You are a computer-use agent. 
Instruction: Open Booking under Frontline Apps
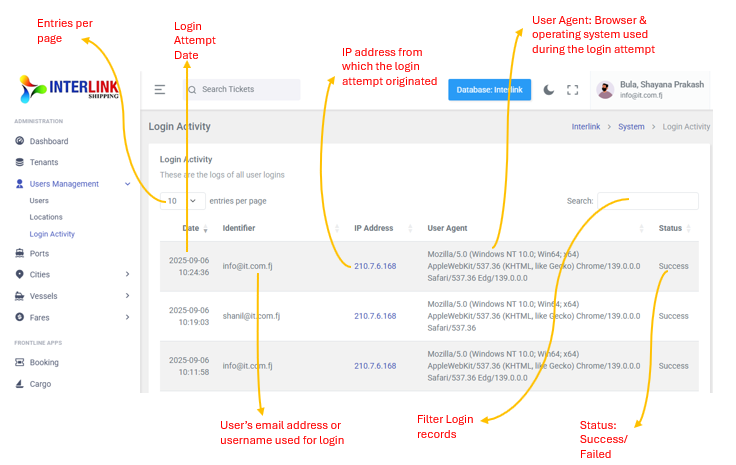pyautogui.click(x=44, y=363)
